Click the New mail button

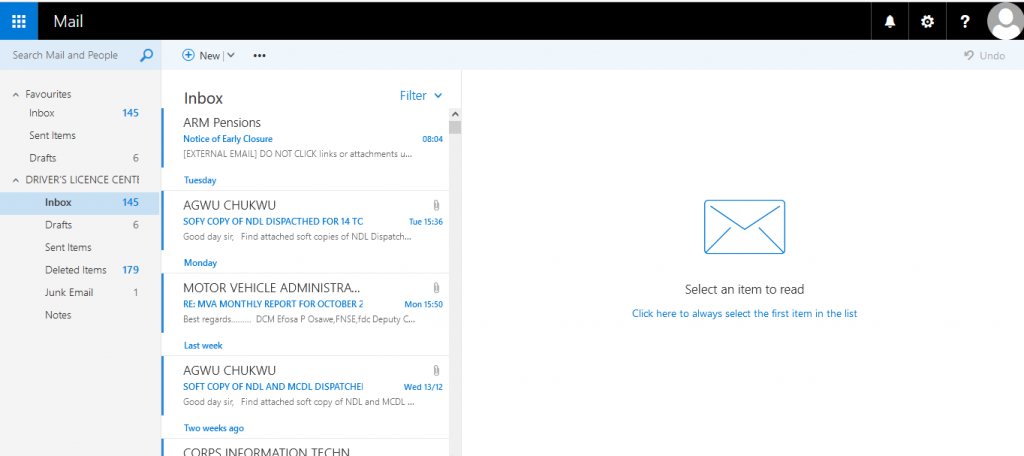coord(201,56)
